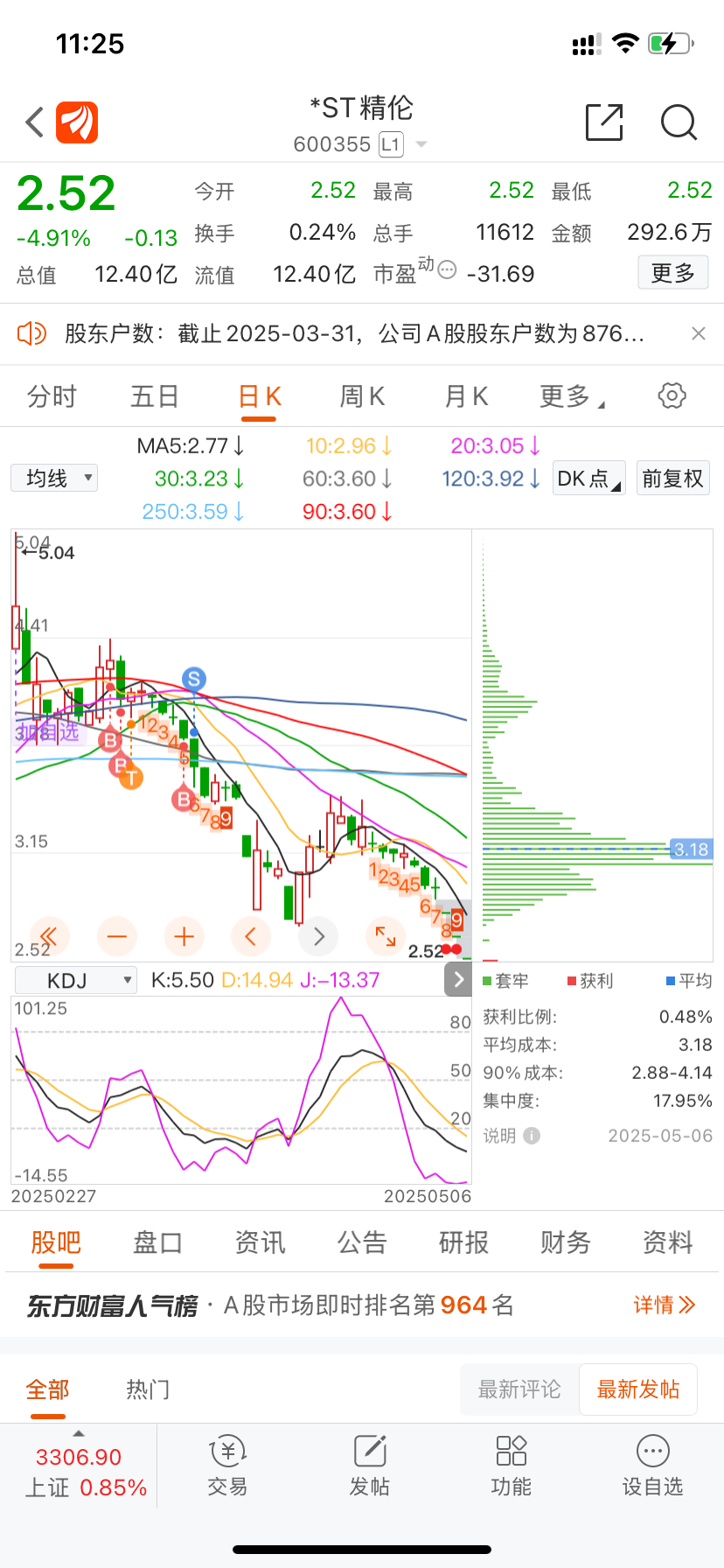Tap the speaker announcement icon
The width and height of the screenshot is (724, 1568).
click(31, 333)
